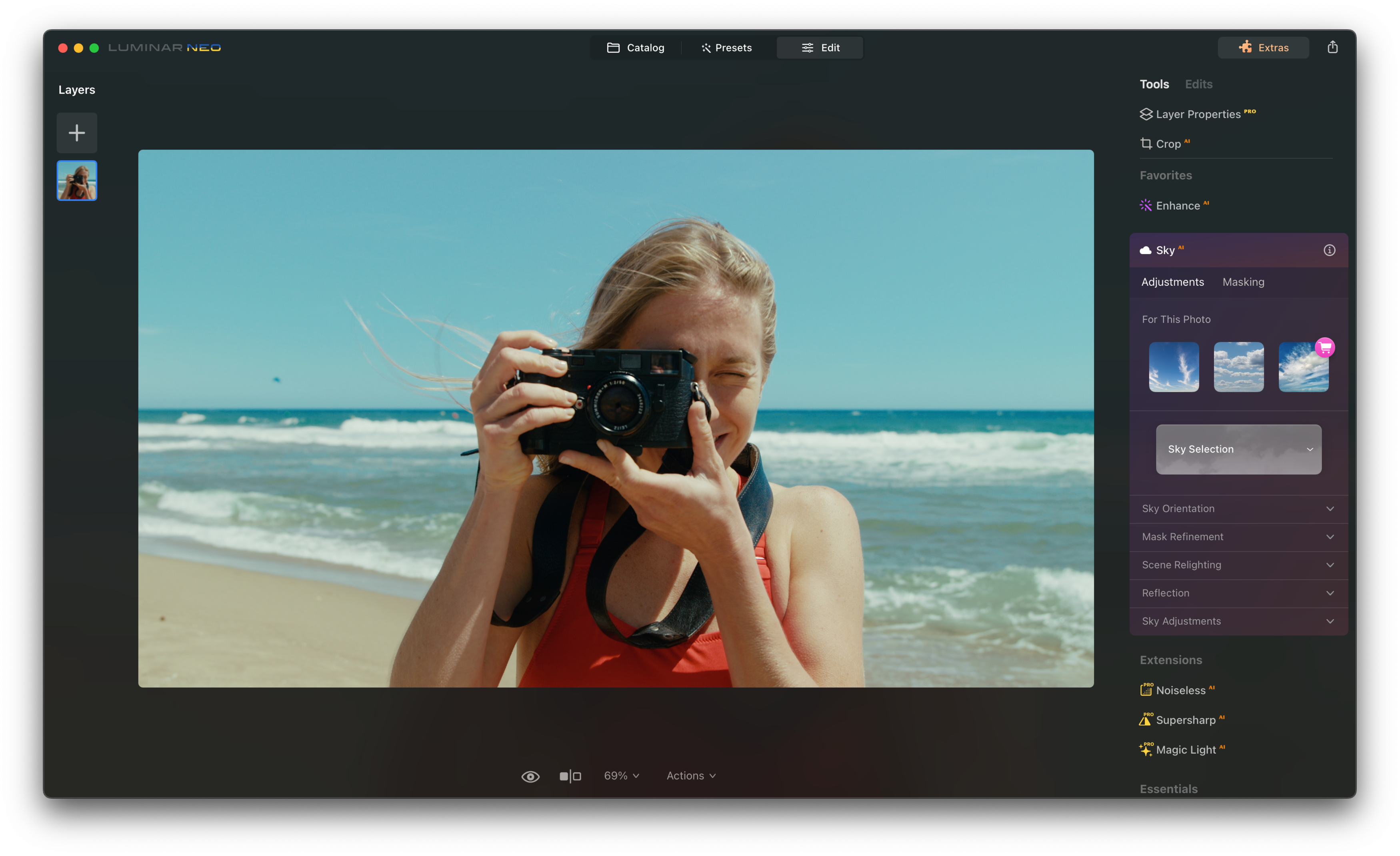Click the Edit sliders icon
This screenshot has width=1400, height=856.
pos(807,48)
